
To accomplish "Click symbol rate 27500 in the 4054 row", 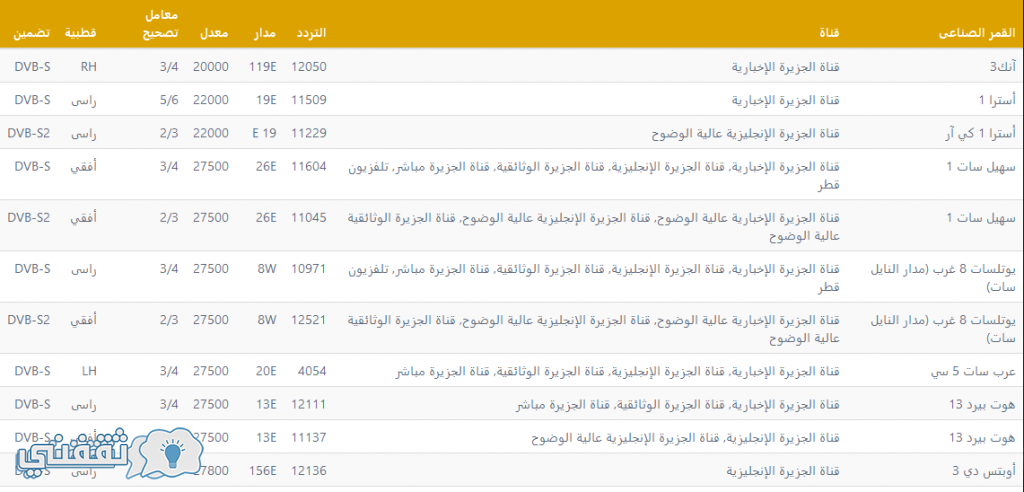I will click(x=211, y=371).
